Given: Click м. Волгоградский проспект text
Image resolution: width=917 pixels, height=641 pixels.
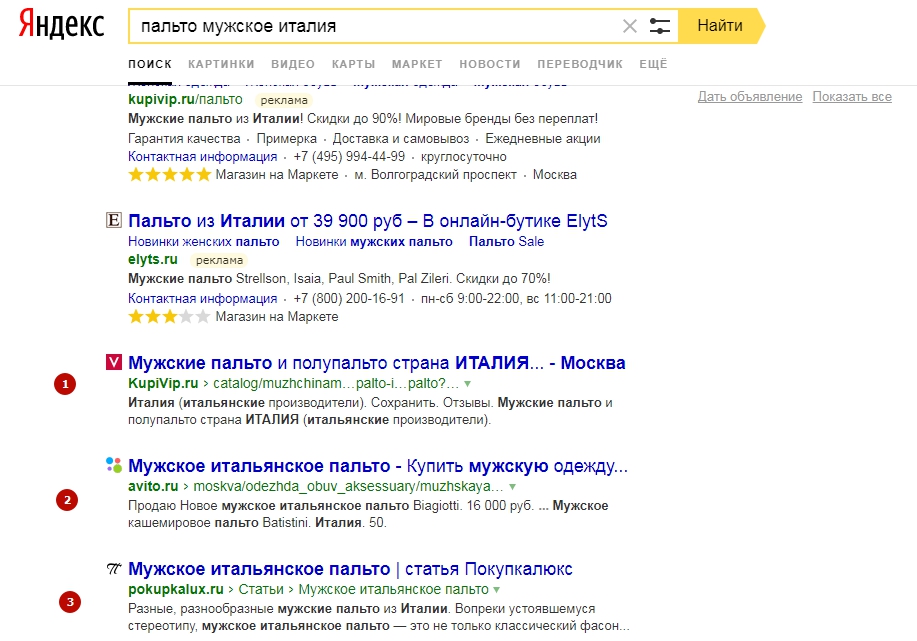Looking at the screenshot, I should 436,175.
